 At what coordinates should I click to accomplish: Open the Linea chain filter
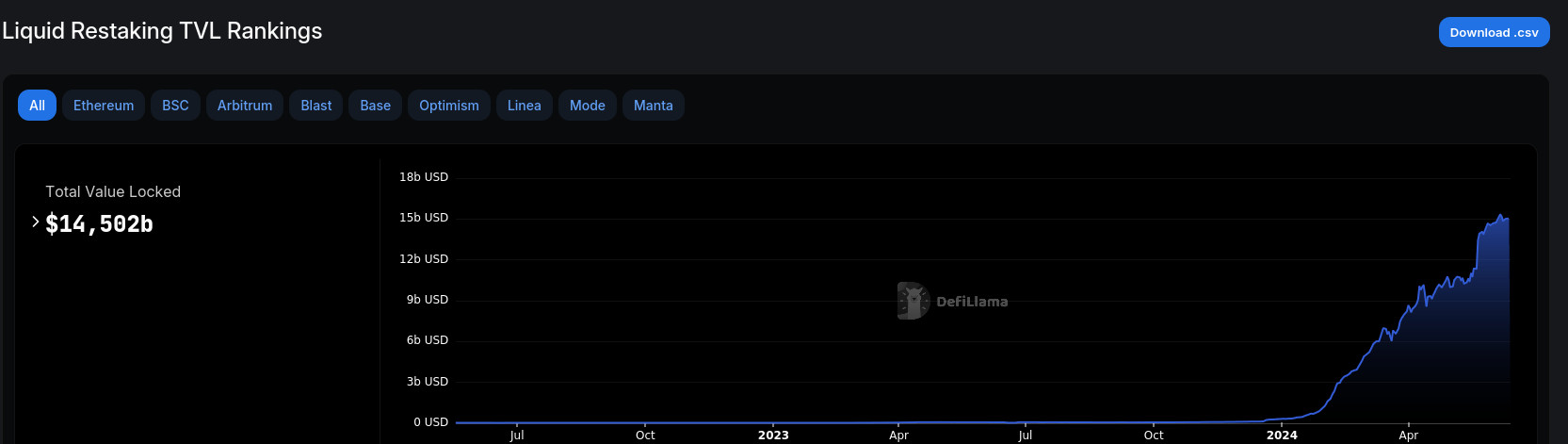[524, 106]
